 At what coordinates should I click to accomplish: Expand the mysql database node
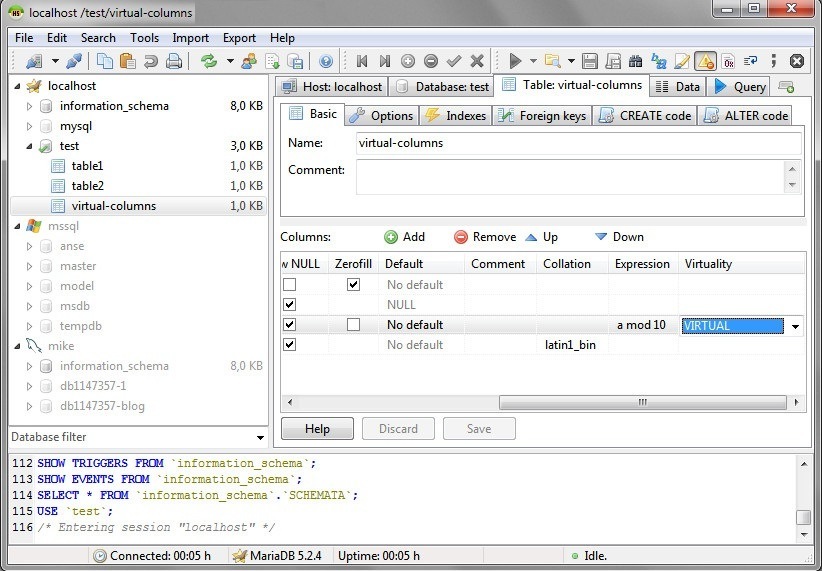29,126
